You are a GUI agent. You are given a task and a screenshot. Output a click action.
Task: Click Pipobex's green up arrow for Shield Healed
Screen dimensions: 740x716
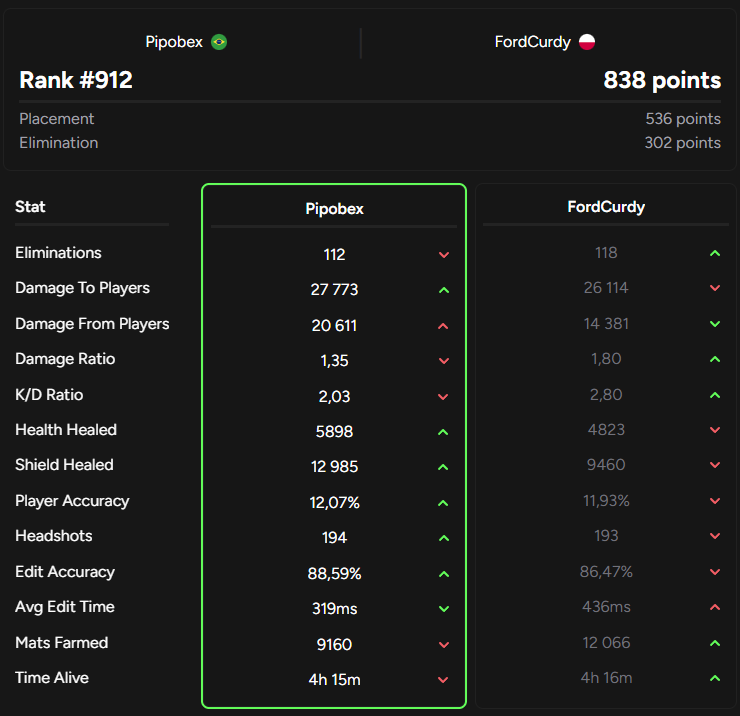(x=443, y=467)
